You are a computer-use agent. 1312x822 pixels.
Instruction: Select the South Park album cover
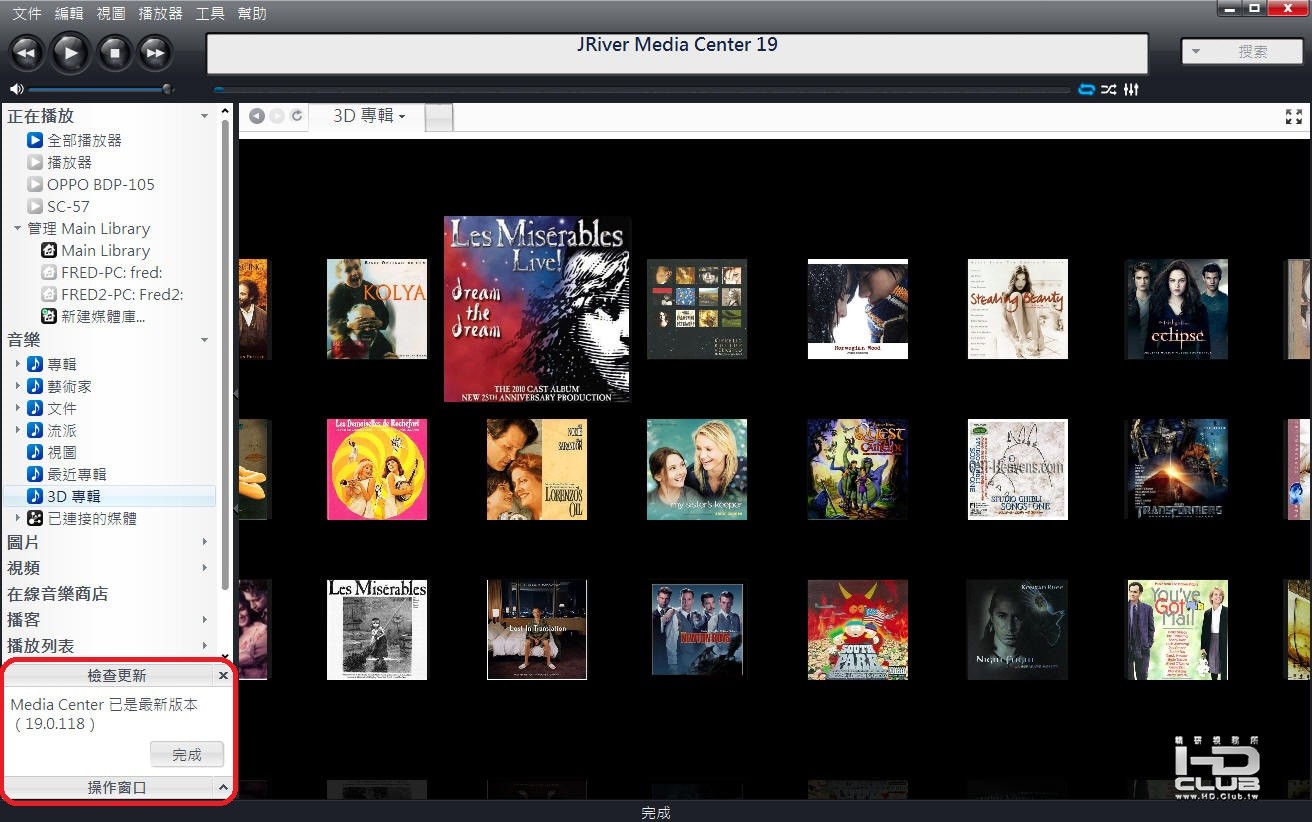858,629
